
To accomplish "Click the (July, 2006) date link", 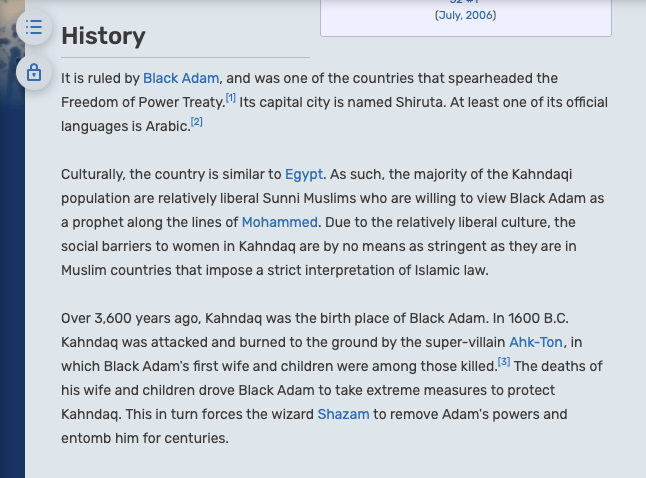I will (465, 15).
